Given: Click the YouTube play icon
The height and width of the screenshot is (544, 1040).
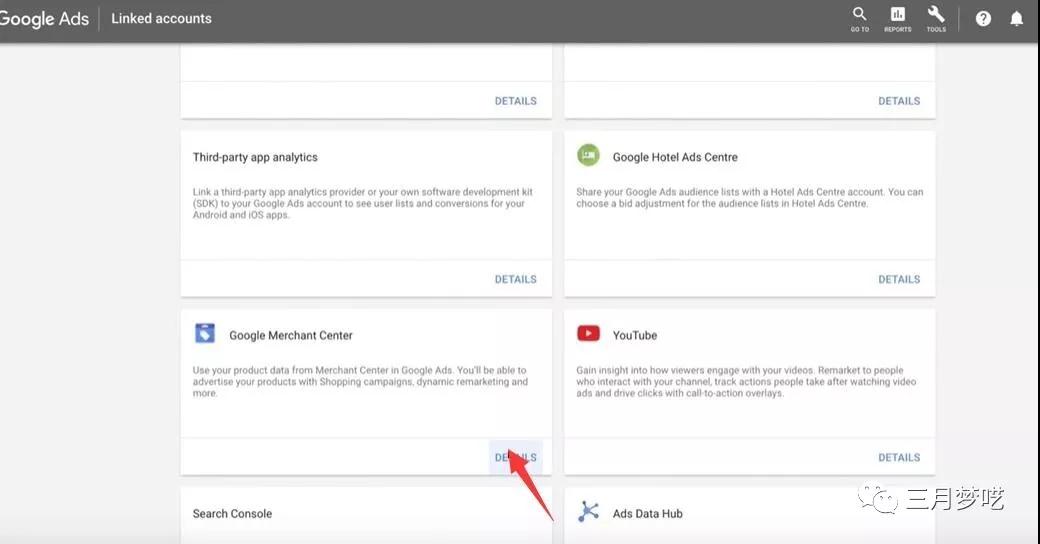Looking at the screenshot, I should [588, 333].
